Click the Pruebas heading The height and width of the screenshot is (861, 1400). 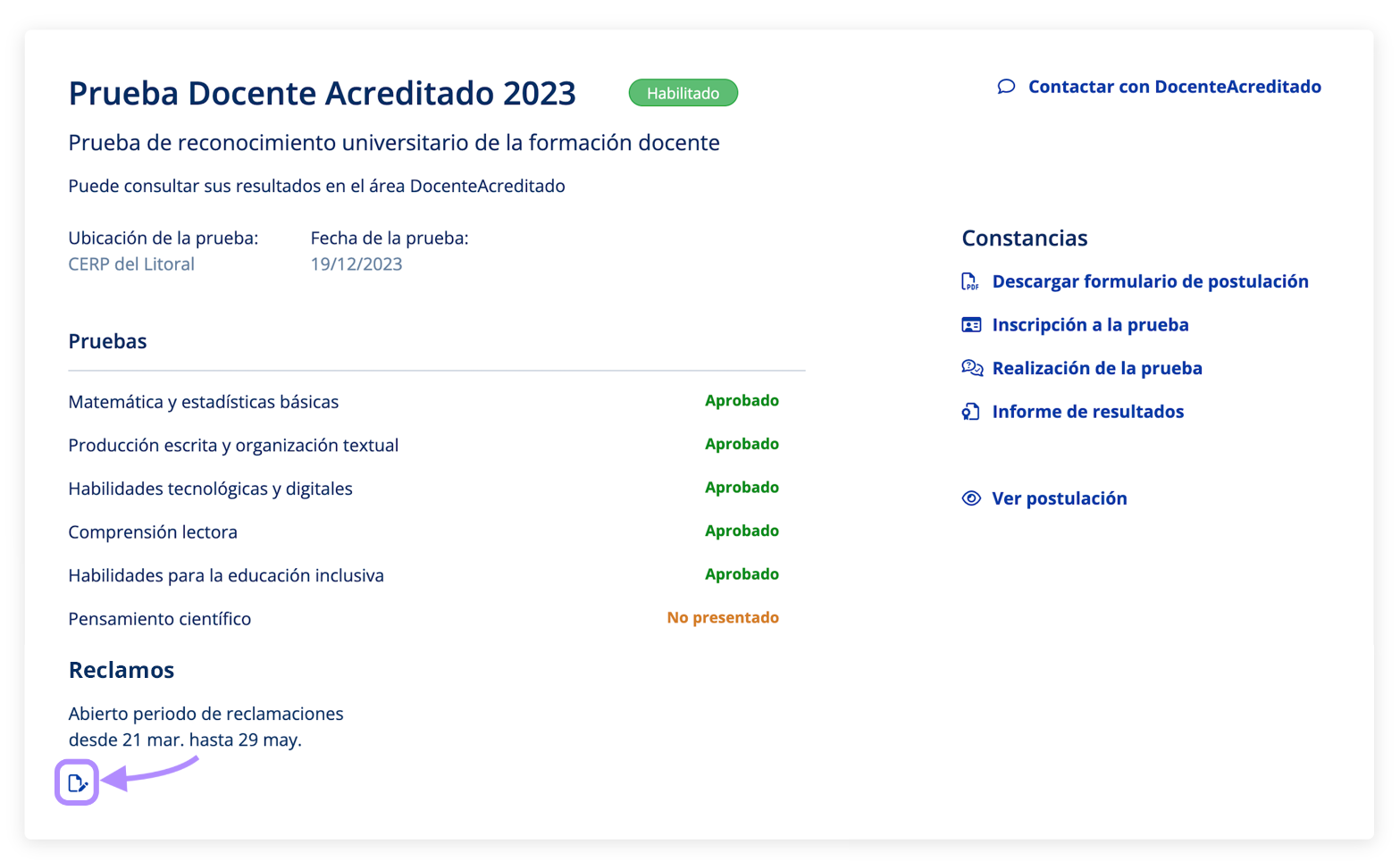(107, 341)
